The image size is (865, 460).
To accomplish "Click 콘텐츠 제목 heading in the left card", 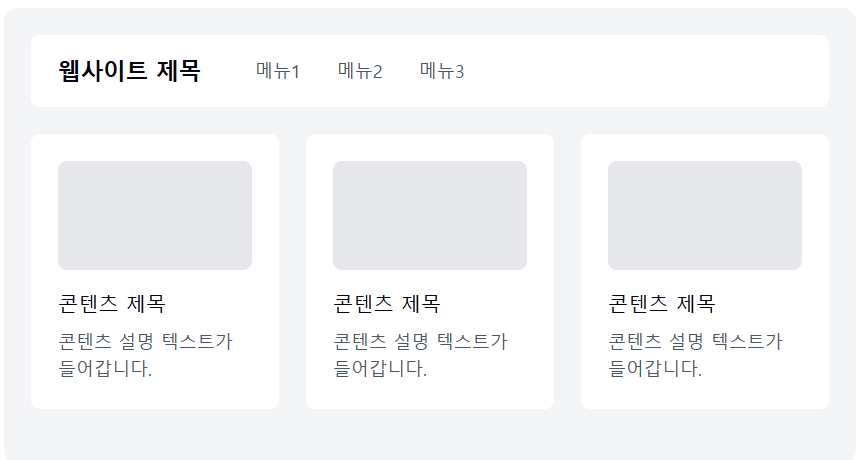I will pyautogui.click(x=112, y=303).
